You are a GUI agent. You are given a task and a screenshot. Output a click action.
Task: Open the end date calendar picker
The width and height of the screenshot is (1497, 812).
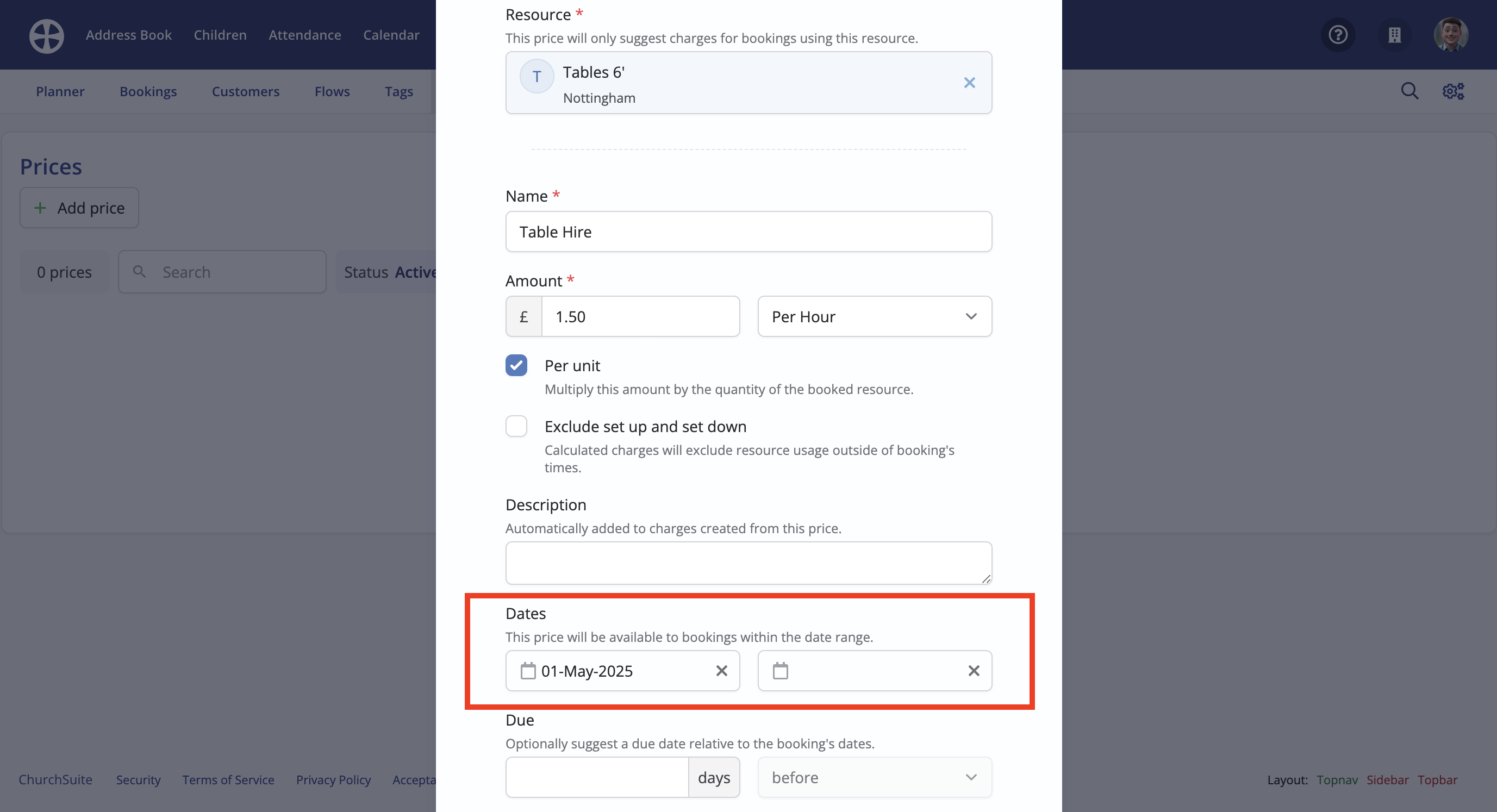(x=781, y=671)
